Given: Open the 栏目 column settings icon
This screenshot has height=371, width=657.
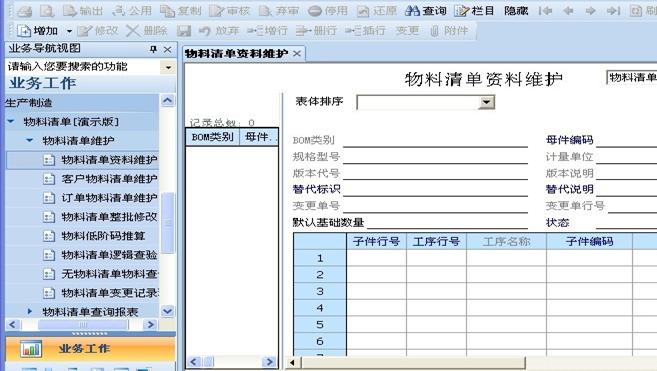Looking at the screenshot, I should (461, 11).
